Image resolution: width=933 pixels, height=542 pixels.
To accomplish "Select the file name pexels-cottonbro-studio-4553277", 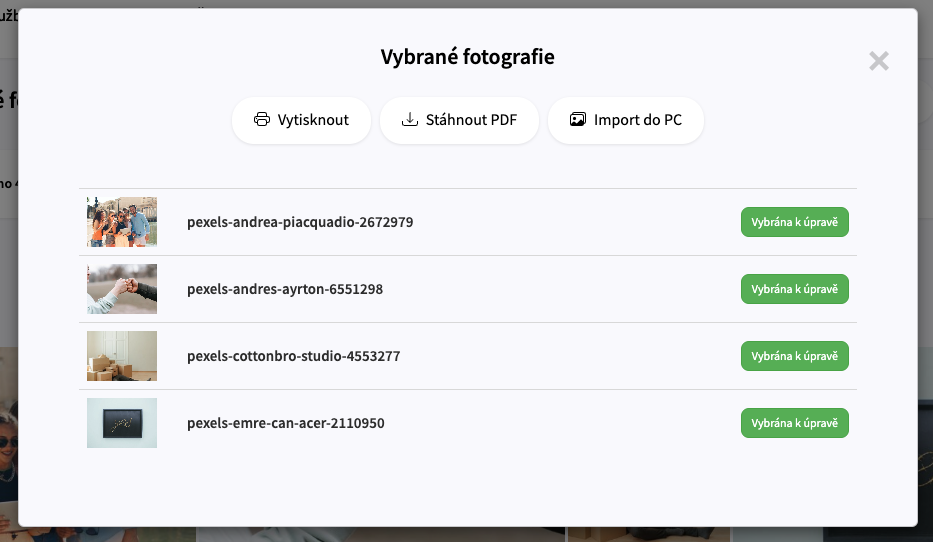I will tap(293, 356).
